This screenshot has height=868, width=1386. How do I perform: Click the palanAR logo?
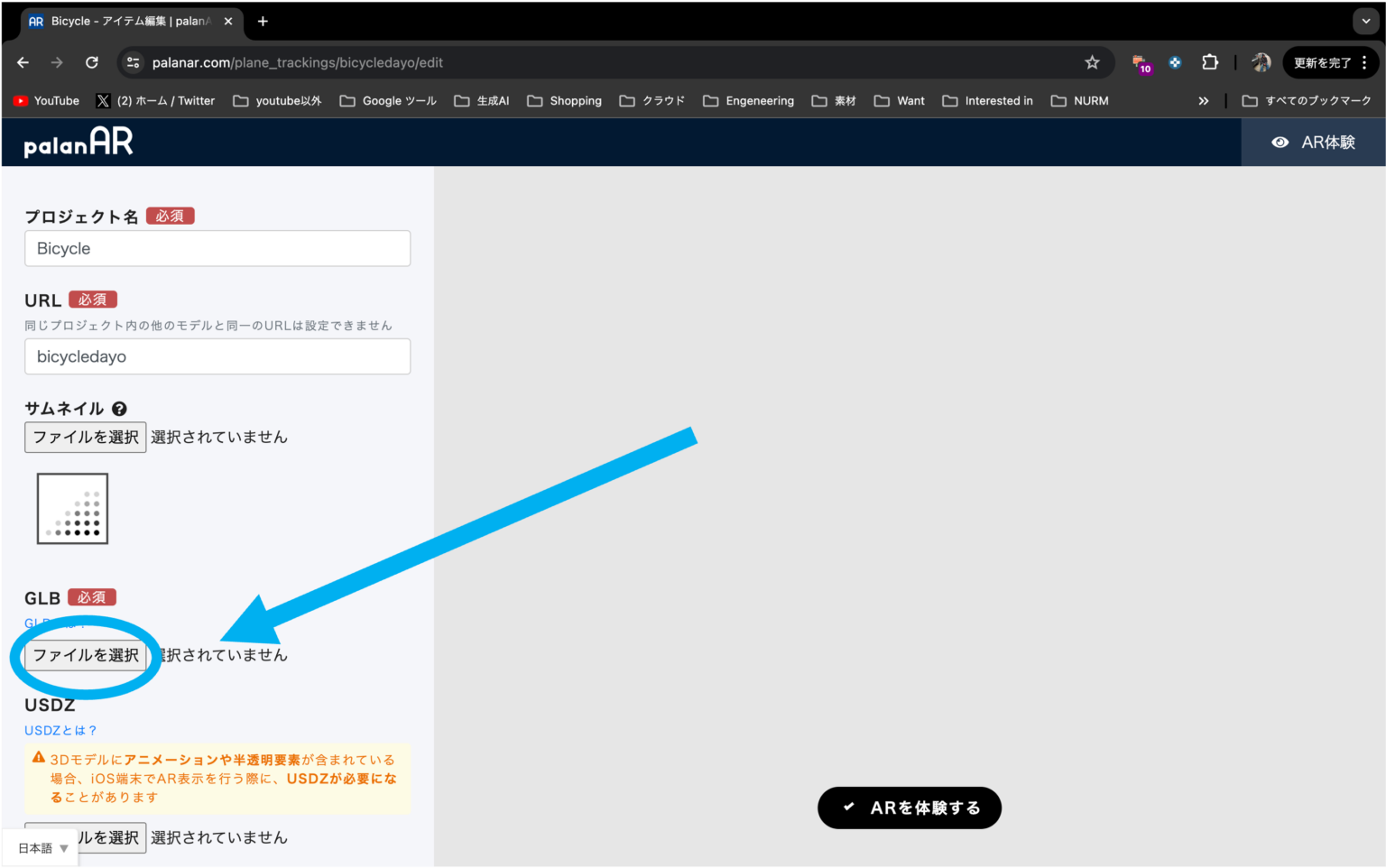click(x=79, y=142)
